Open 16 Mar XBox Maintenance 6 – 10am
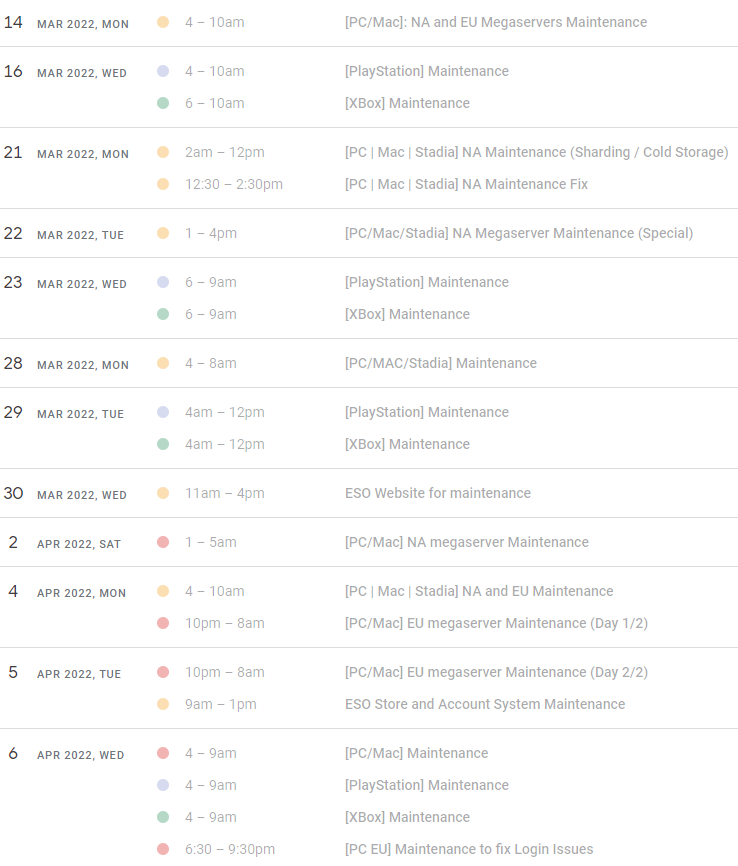The width and height of the screenshot is (738, 866). tap(407, 103)
